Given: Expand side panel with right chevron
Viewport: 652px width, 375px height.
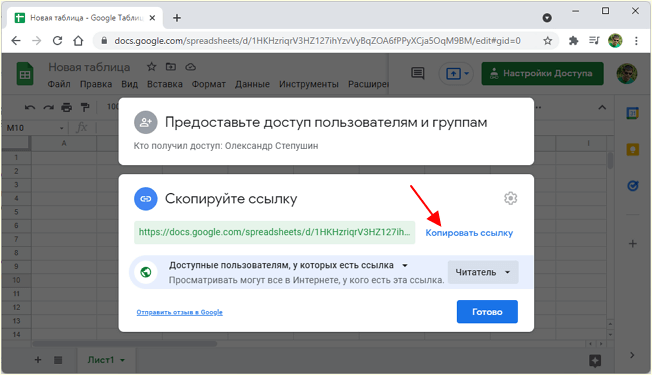Looking at the screenshot, I should click(x=632, y=355).
